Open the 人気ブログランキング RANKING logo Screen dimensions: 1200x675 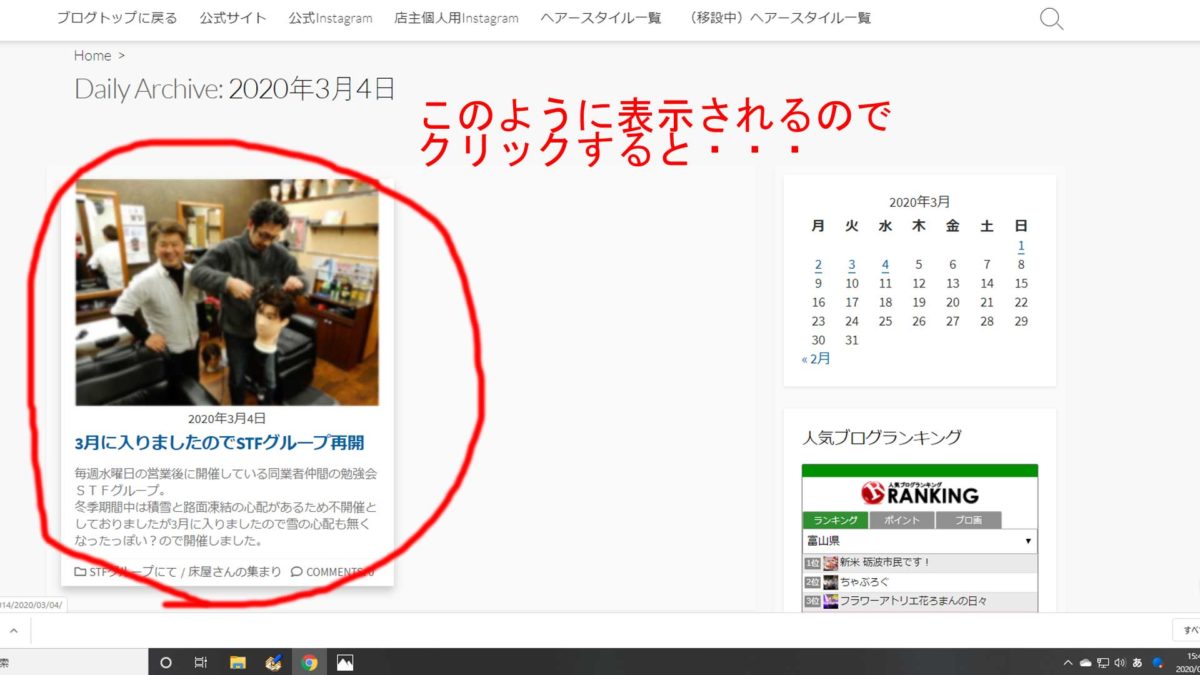[x=919, y=492]
